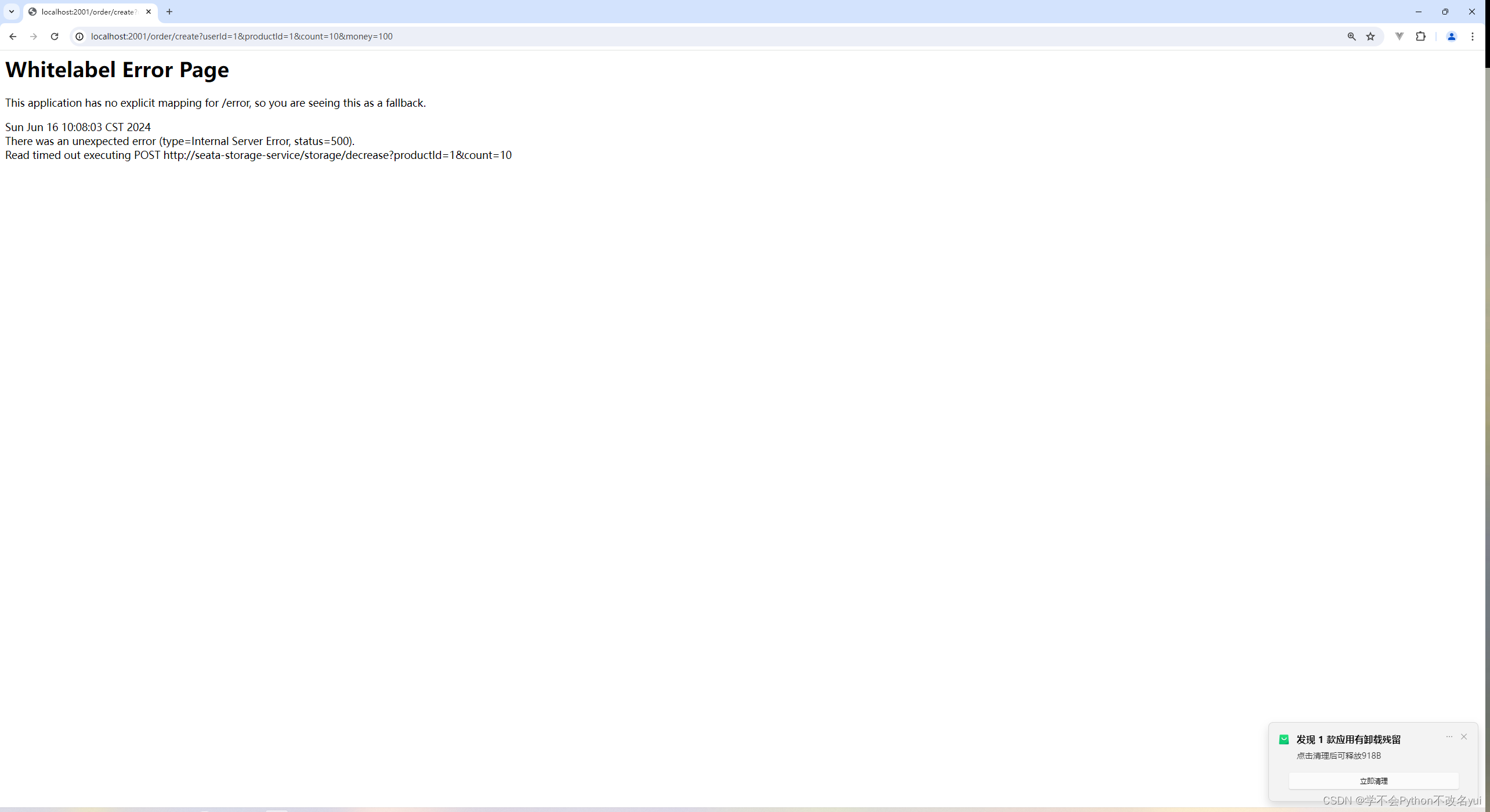
Task: Open the notification's three-dot options
Action: click(x=1449, y=737)
